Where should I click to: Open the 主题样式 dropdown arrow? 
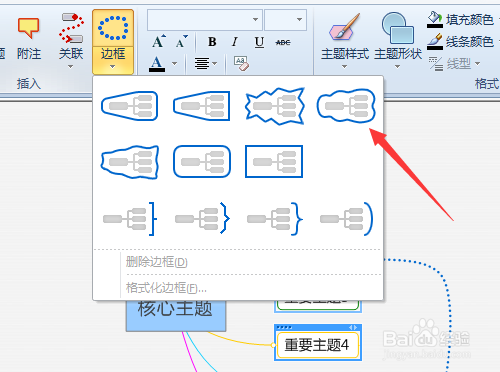344,67
